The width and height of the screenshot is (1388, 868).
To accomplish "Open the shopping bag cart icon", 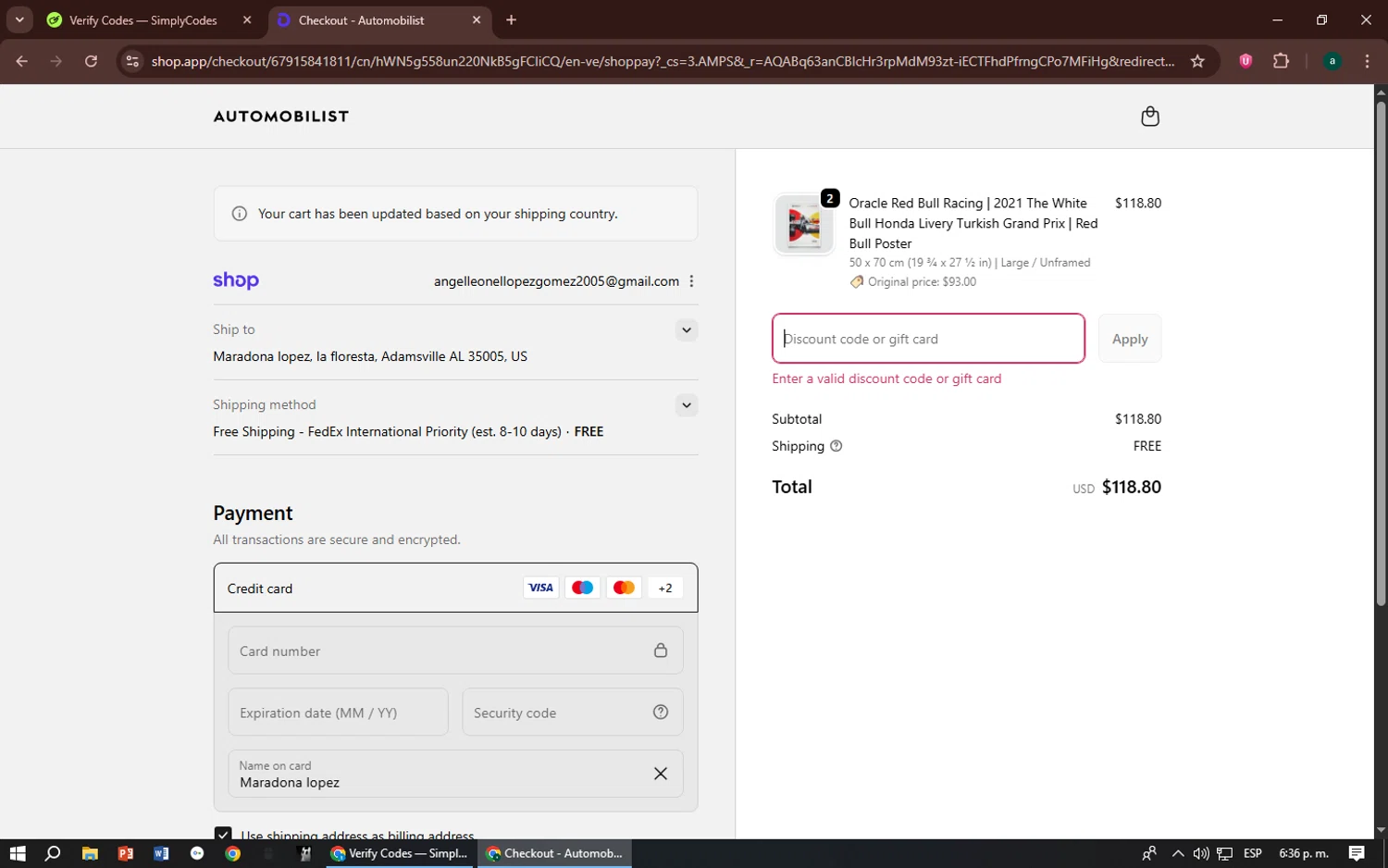I will click(1150, 117).
